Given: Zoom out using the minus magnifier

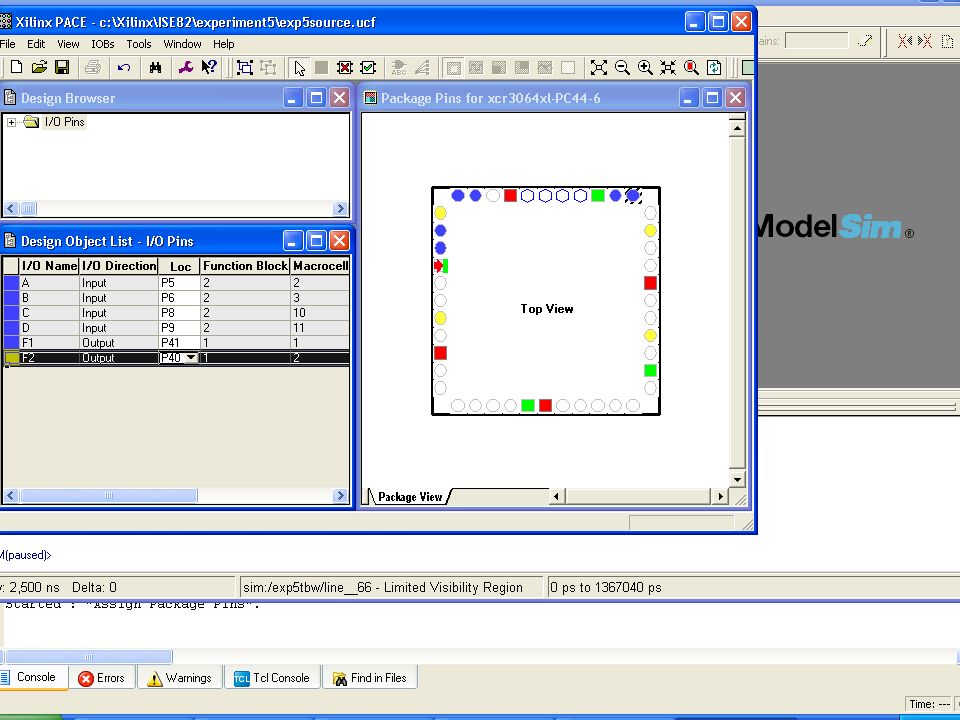Looking at the screenshot, I should (x=622, y=67).
